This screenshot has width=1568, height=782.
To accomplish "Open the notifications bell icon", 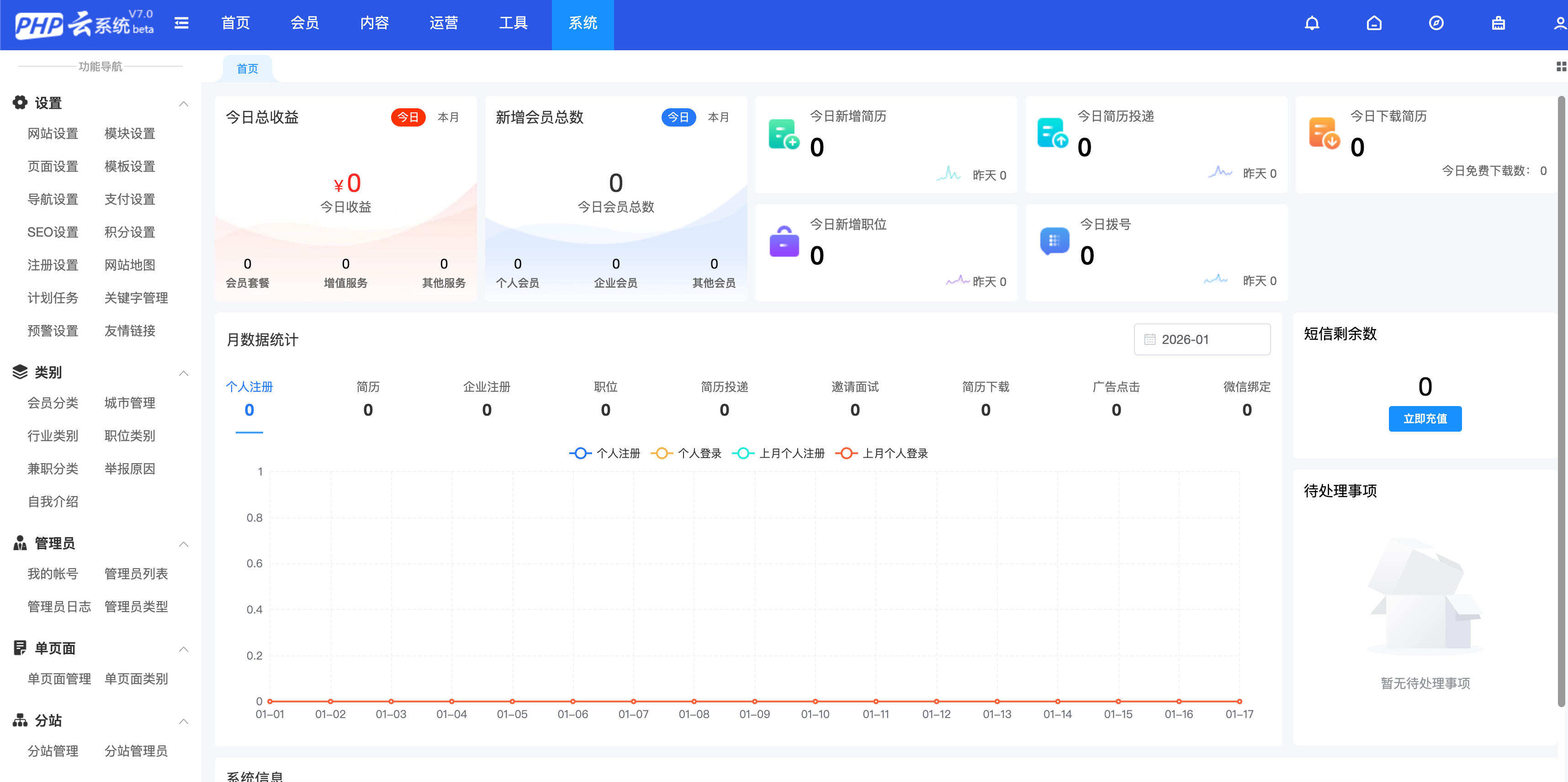I will tap(1311, 22).
